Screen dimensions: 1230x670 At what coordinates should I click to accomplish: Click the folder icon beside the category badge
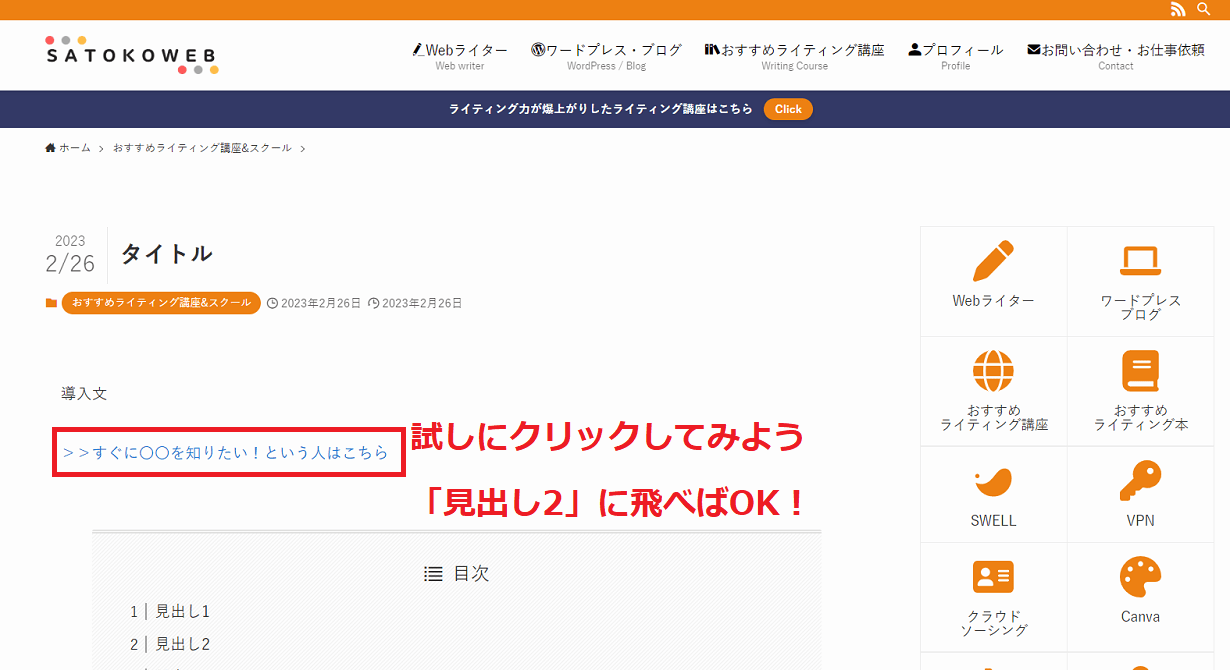click(51, 302)
